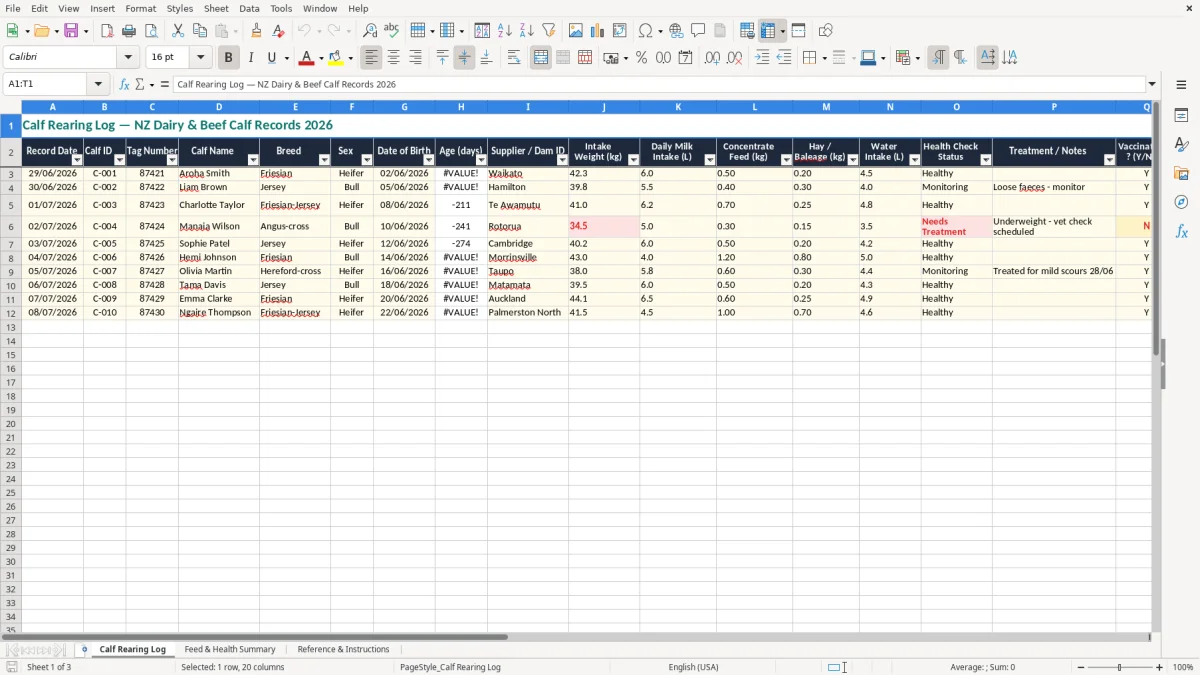Toggle Italic formatting
The height and width of the screenshot is (675, 1200).
pyautogui.click(x=251, y=58)
